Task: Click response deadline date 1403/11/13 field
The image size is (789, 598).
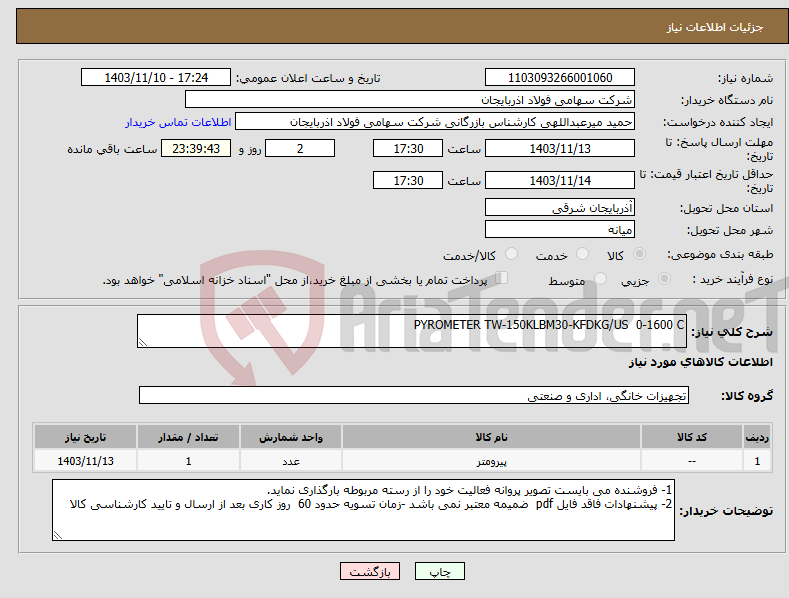Action: (x=560, y=148)
